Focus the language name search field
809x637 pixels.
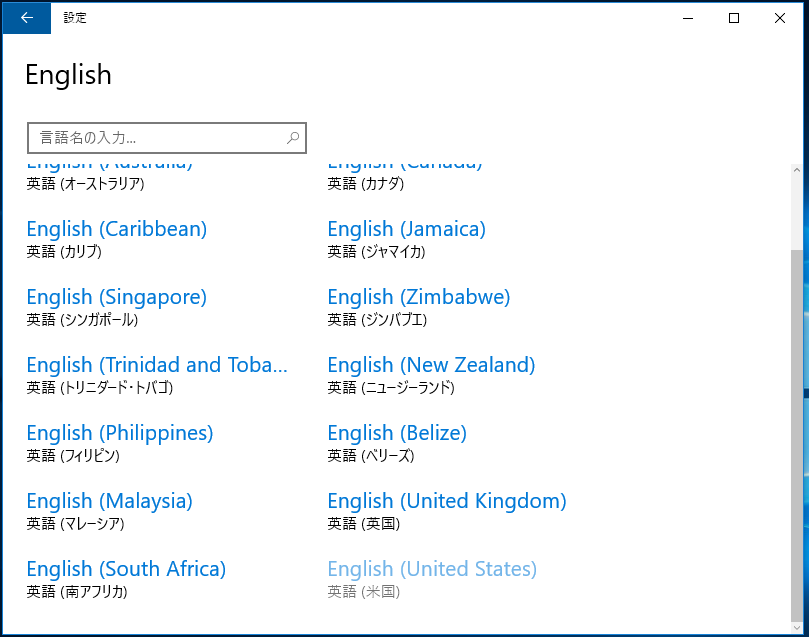(x=167, y=138)
